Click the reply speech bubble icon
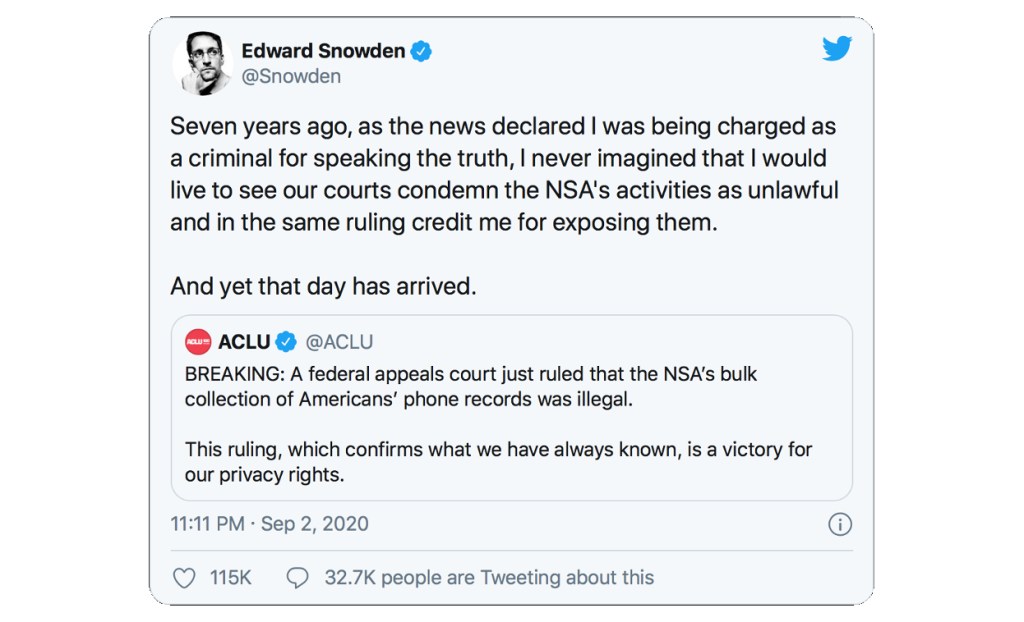The width and height of the screenshot is (1024, 622). pos(297,578)
